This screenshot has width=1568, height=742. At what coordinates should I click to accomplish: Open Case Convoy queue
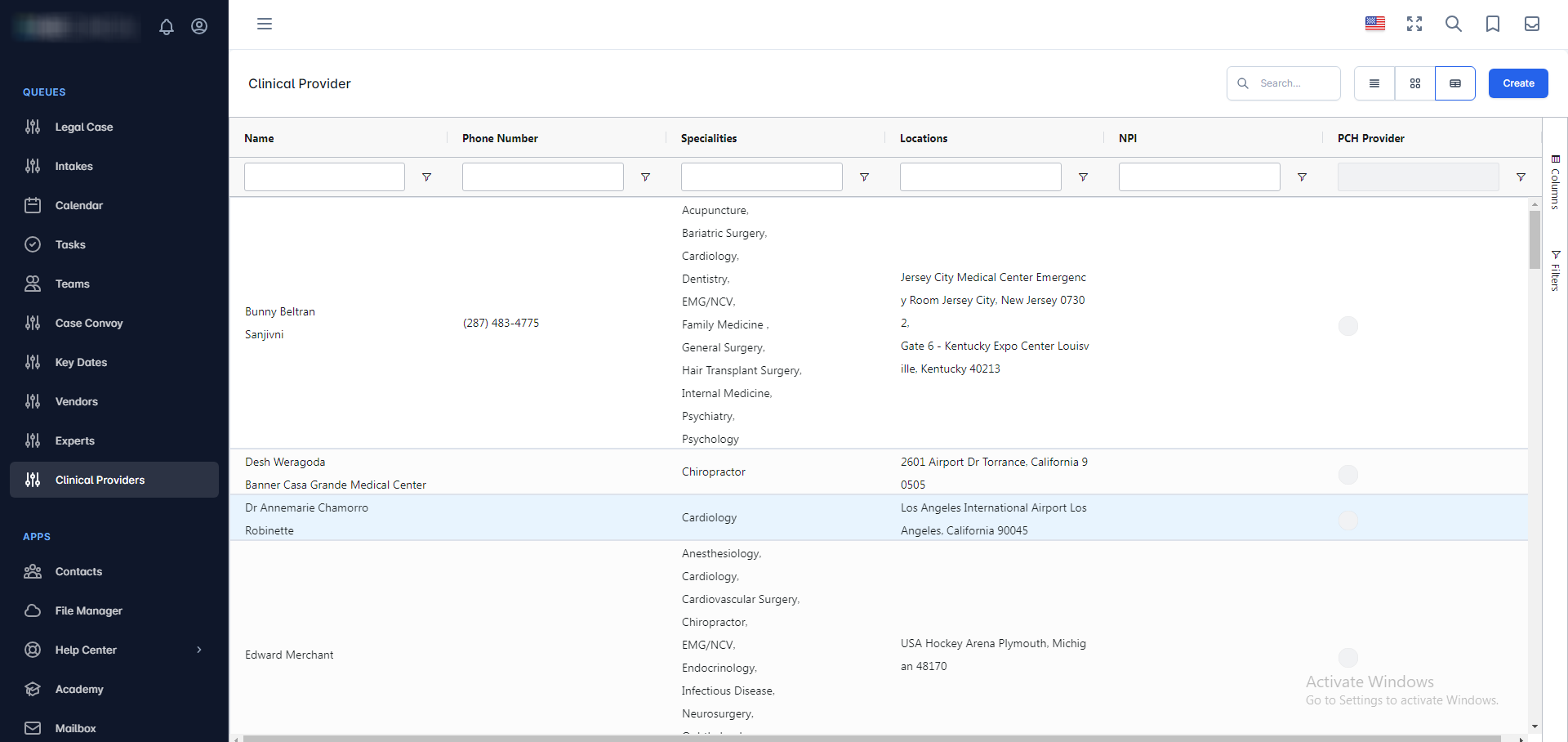(x=114, y=323)
